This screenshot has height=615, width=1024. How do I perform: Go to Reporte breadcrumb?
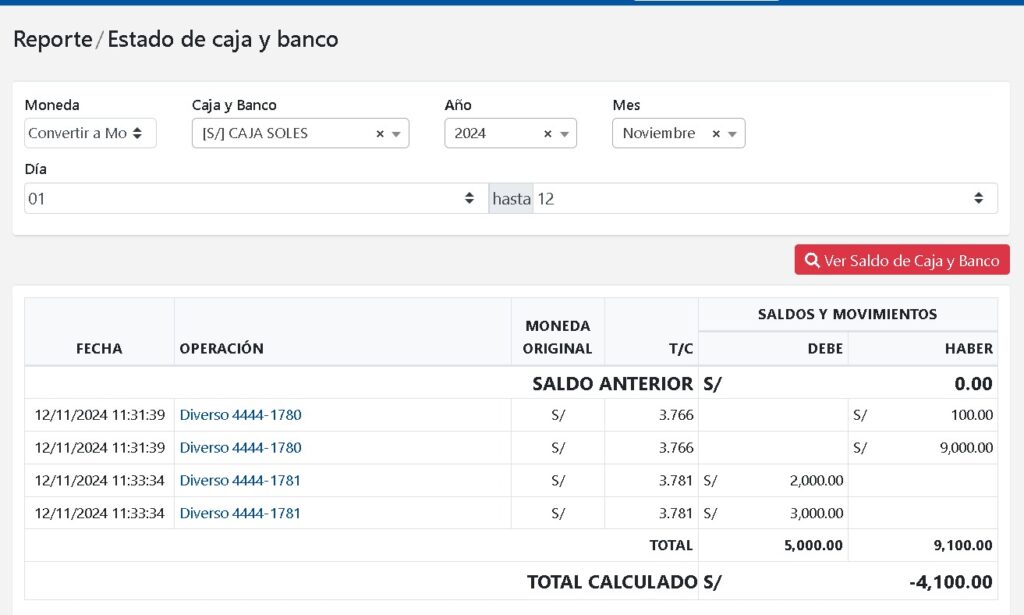click(x=52, y=40)
